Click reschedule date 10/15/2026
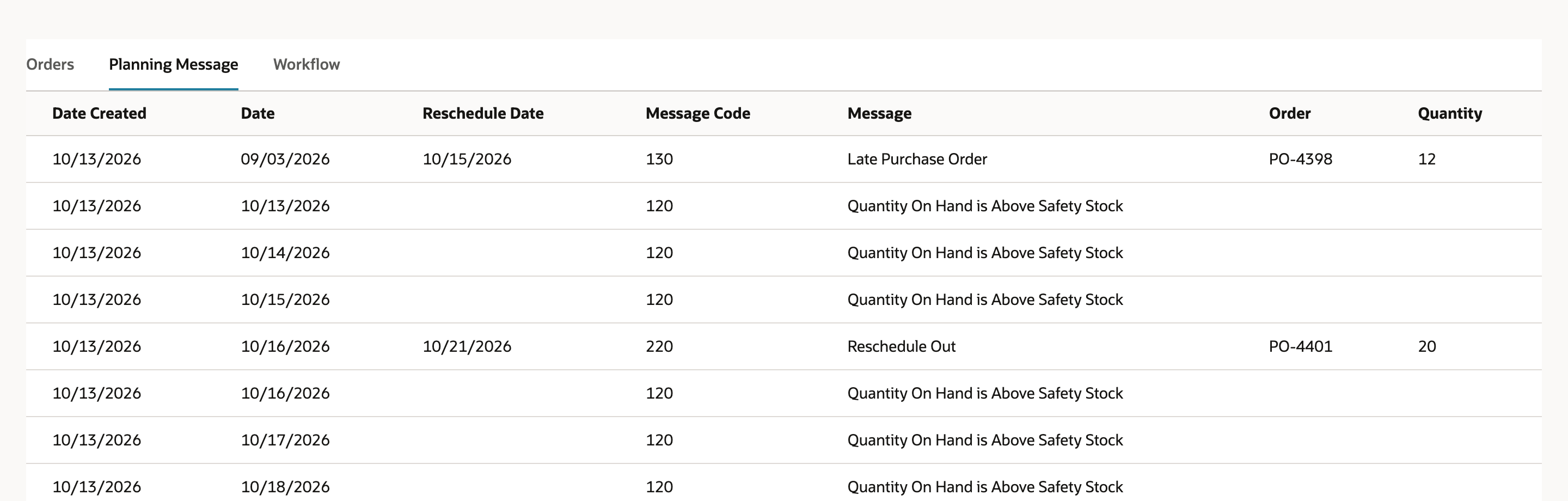This screenshot has height=501, width=1568. tap(467, 159)
